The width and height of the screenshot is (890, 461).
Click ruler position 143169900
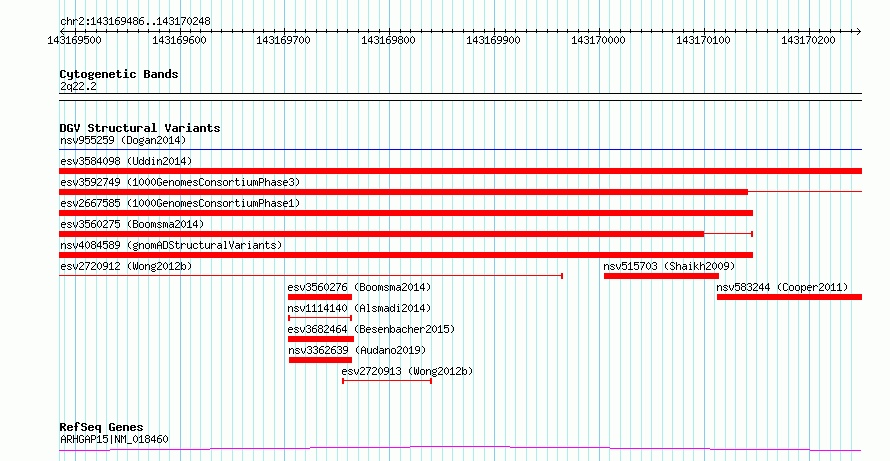pos(493,40)
